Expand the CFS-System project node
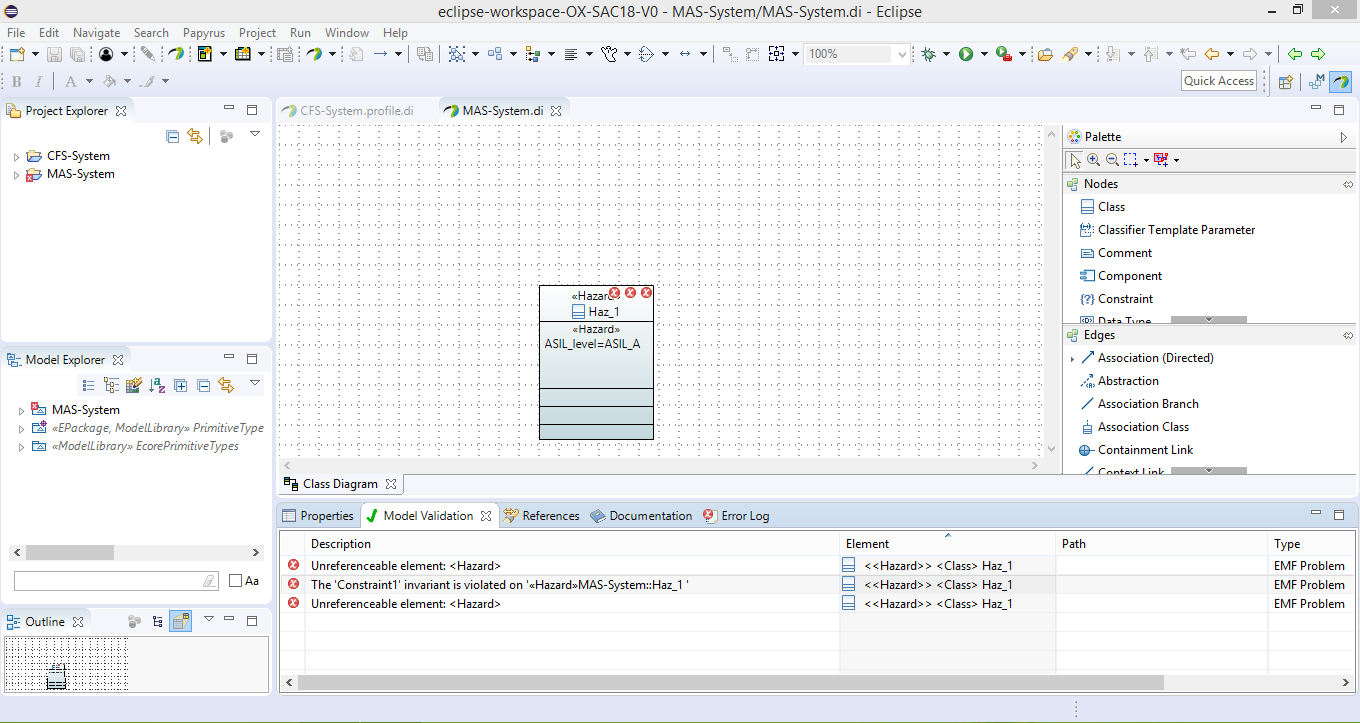Screen dimensions: 1360x723 point(16,157)
